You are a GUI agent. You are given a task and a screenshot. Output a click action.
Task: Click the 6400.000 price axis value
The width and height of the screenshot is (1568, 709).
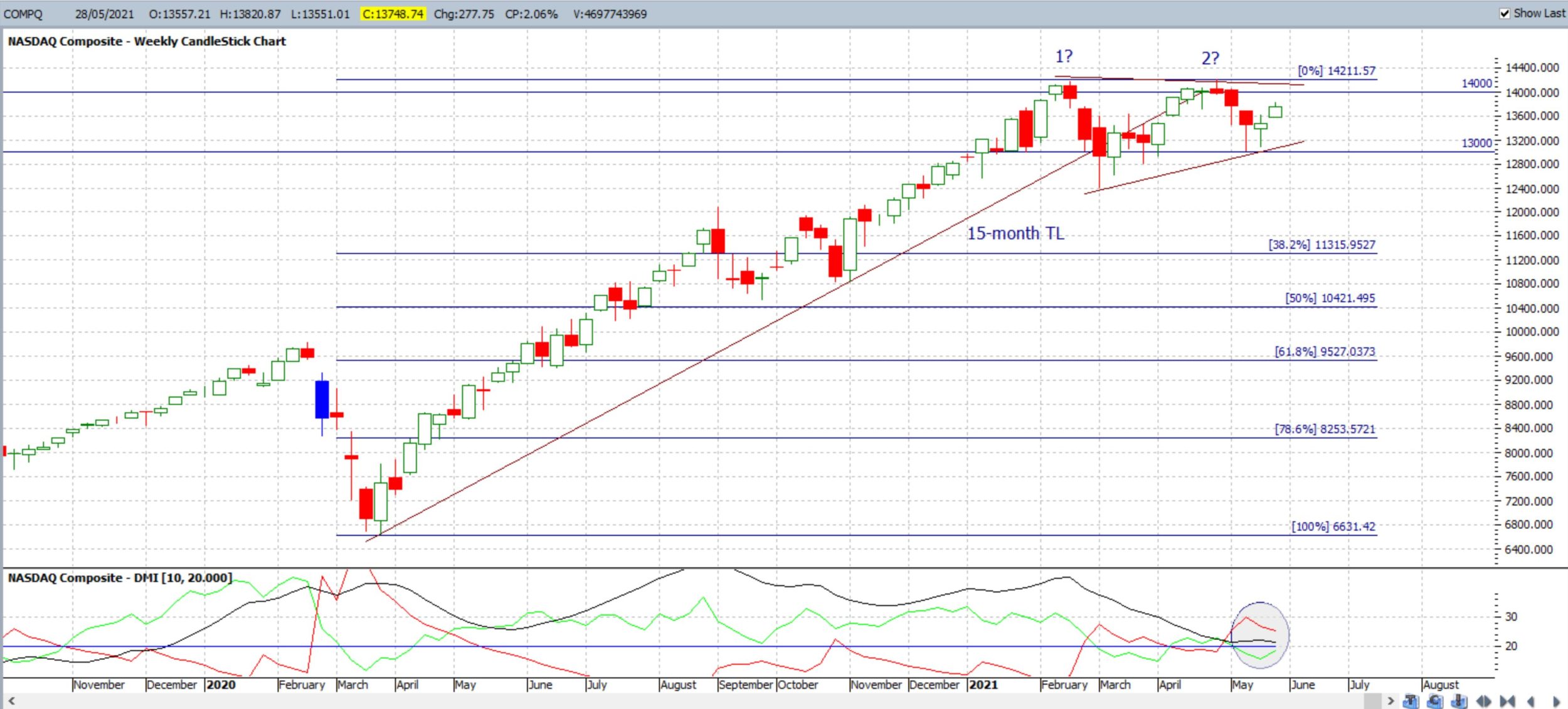(1529, 550)
